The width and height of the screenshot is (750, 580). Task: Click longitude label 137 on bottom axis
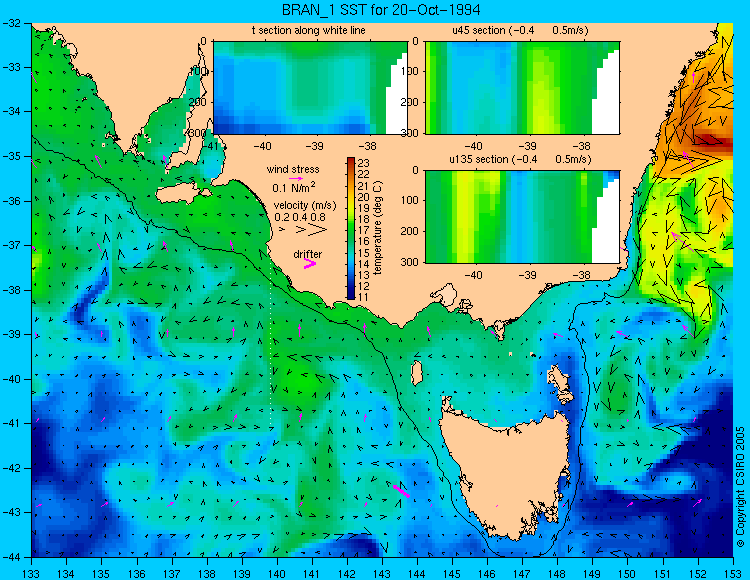(x=172, y=574)
